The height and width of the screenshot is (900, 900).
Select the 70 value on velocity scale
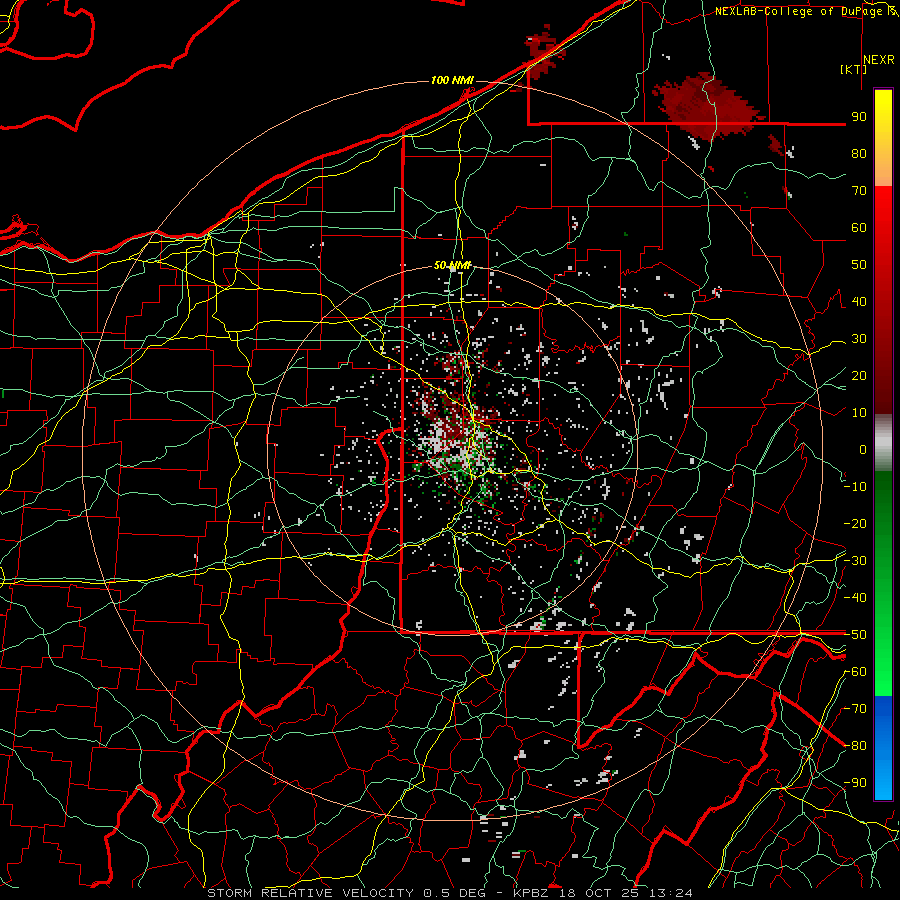coord(859,191)
